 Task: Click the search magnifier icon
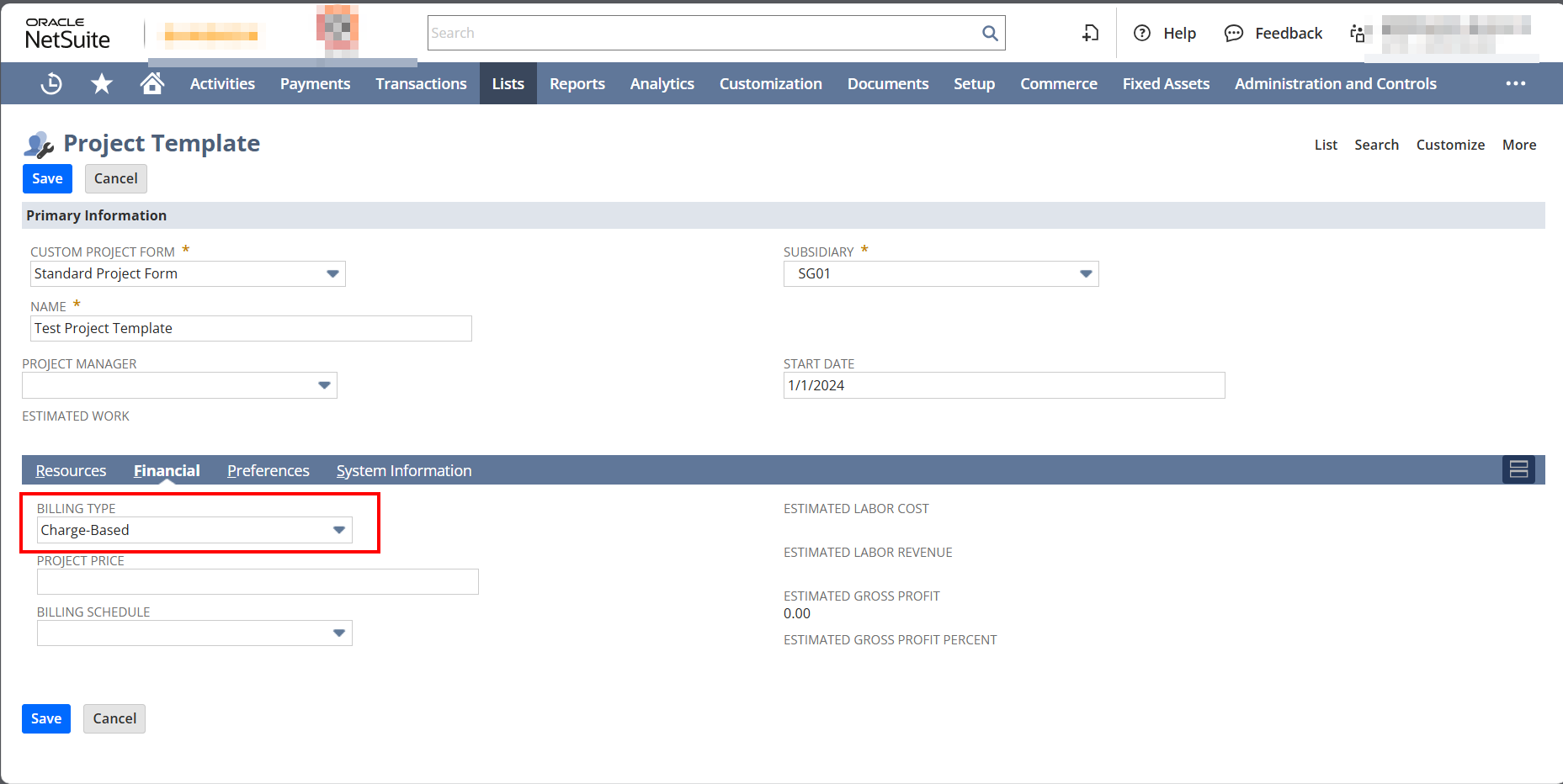coord(990,33)
